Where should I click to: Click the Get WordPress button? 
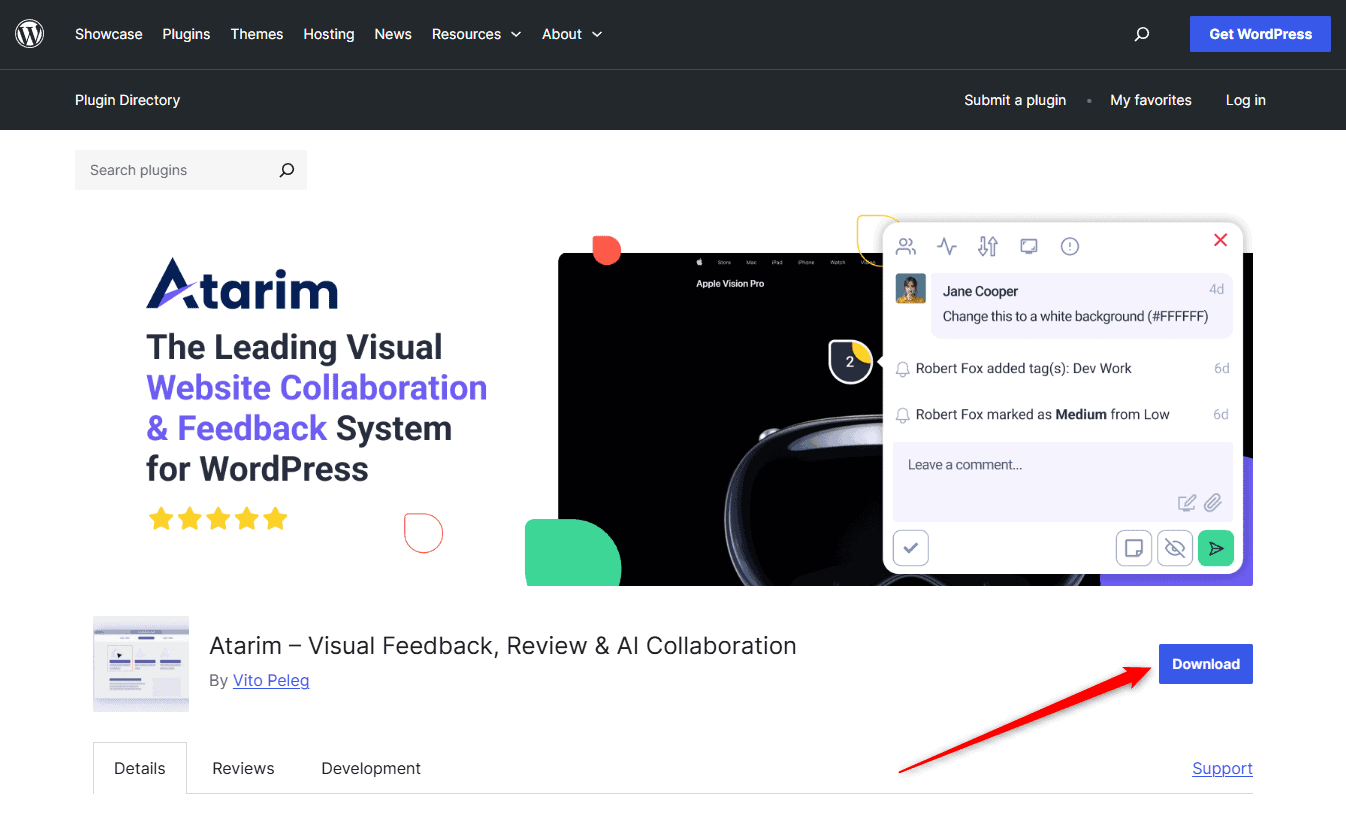pyautogui.click(x=1260, y=34)
